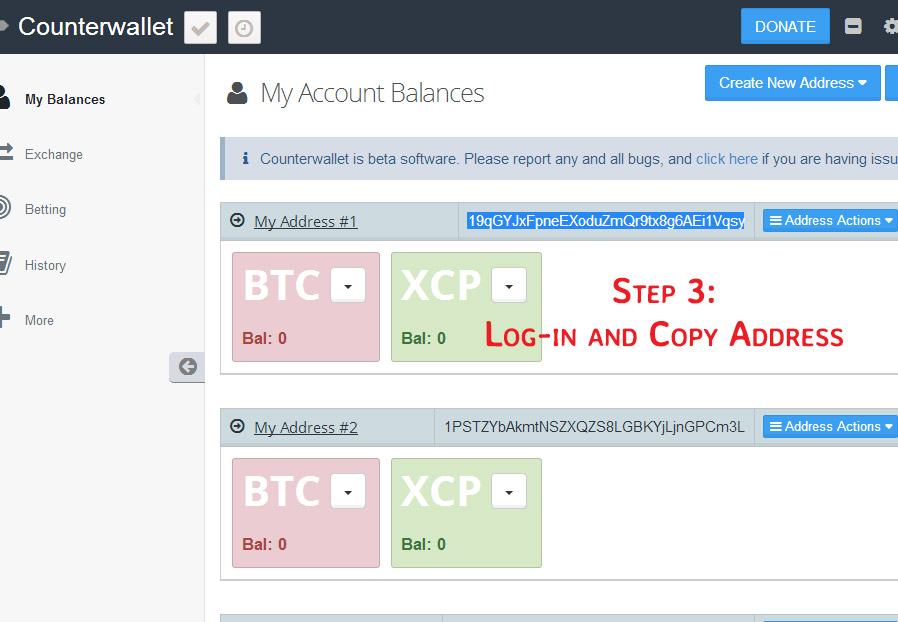Open XCP dropdown under My Address #2
This screenshot has height=622, width=898.
pyautogui.click(x=509, y=492)
